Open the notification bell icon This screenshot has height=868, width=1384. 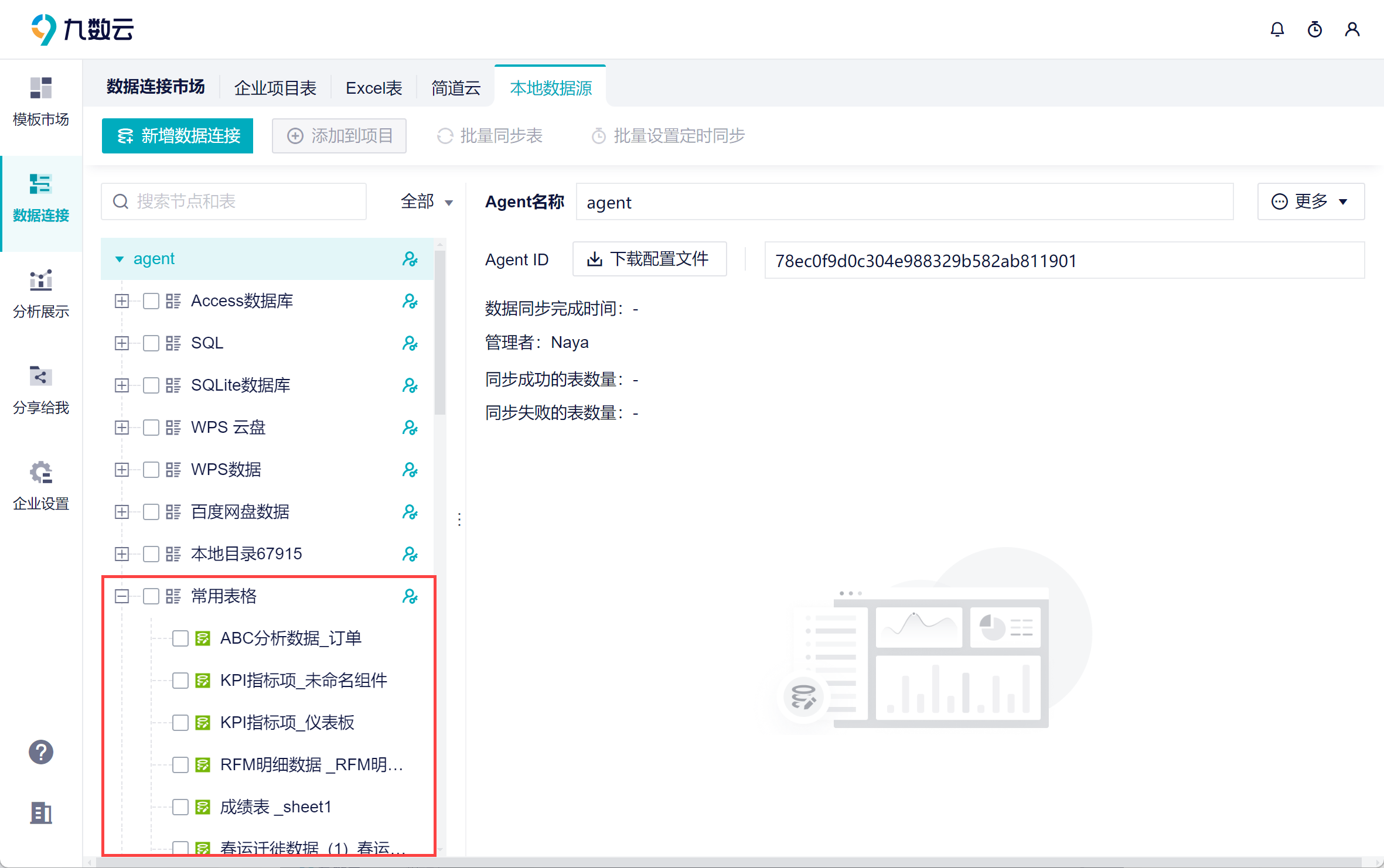[x=1277, y=29]
